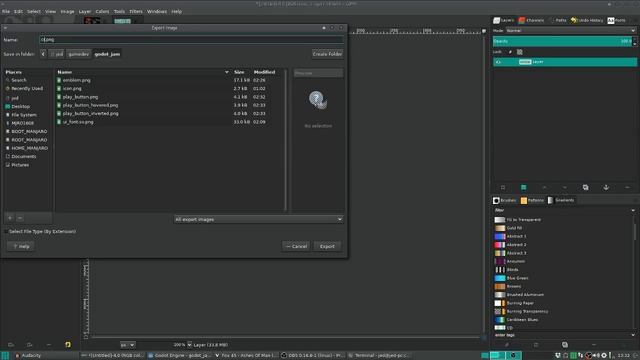Viewport: 640px width, 360px height.
Task: Click the Create Folder button
Action: pos(327,54)
